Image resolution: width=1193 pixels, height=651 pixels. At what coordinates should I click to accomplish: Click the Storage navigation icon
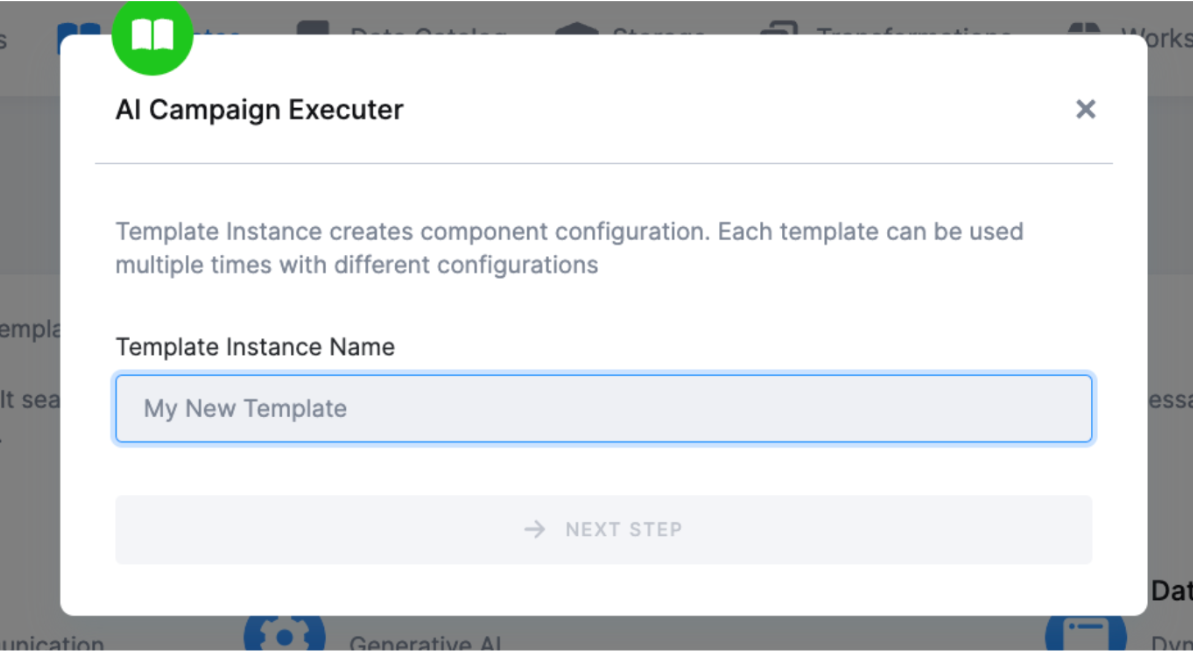point(576,28)
